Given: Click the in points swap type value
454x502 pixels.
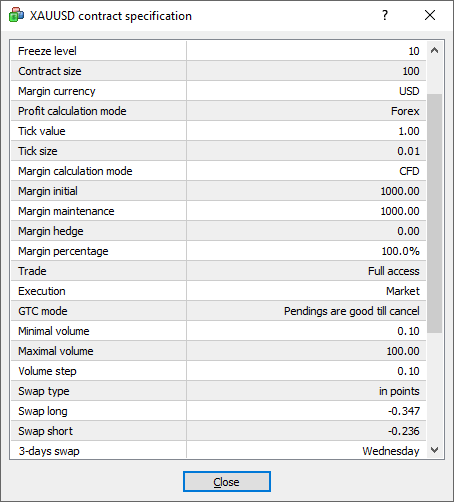Looking at the screenshot, I should pos(399,391).
